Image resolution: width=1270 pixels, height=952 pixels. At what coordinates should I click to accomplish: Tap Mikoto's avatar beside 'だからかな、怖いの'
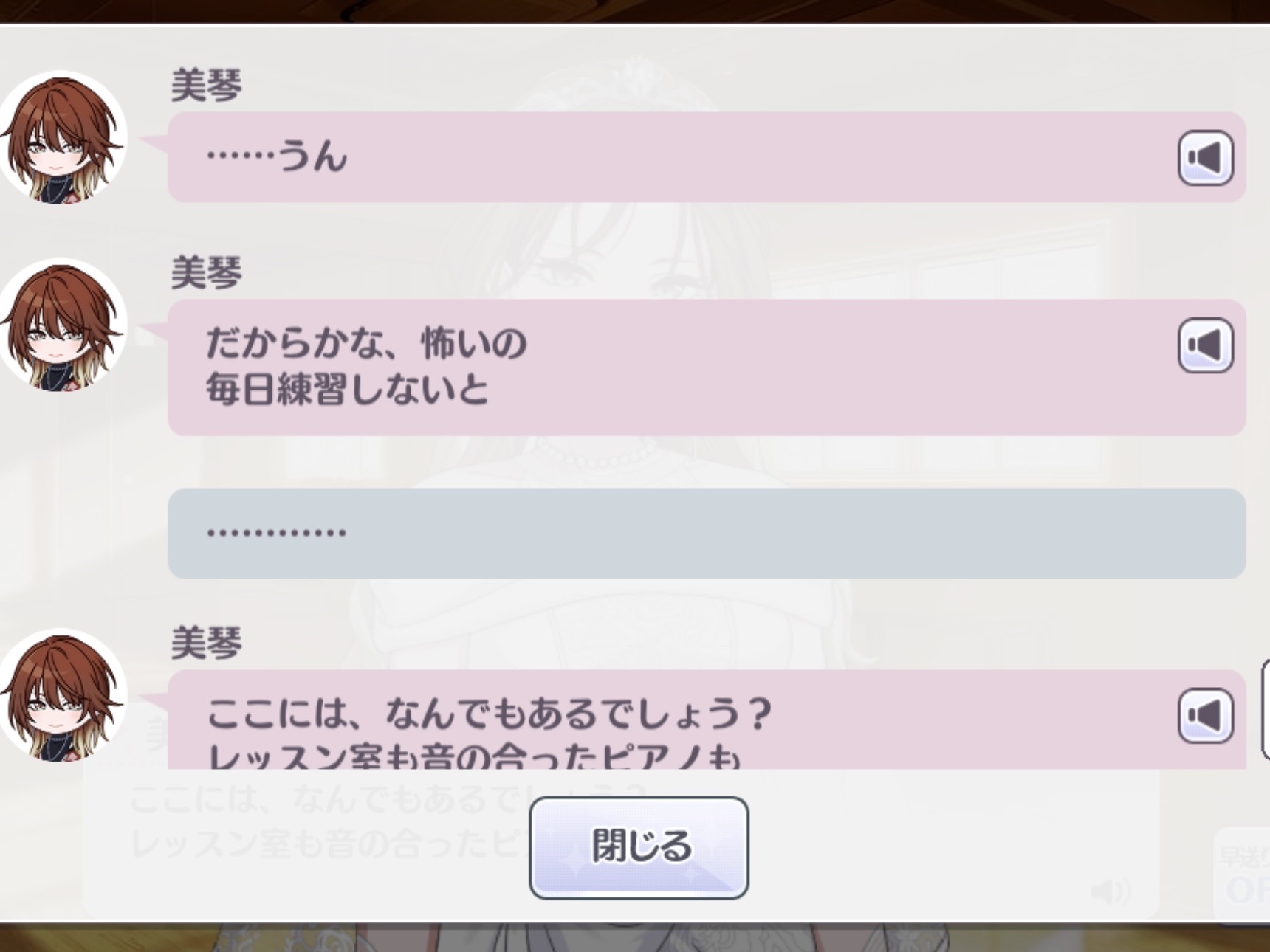62,326
